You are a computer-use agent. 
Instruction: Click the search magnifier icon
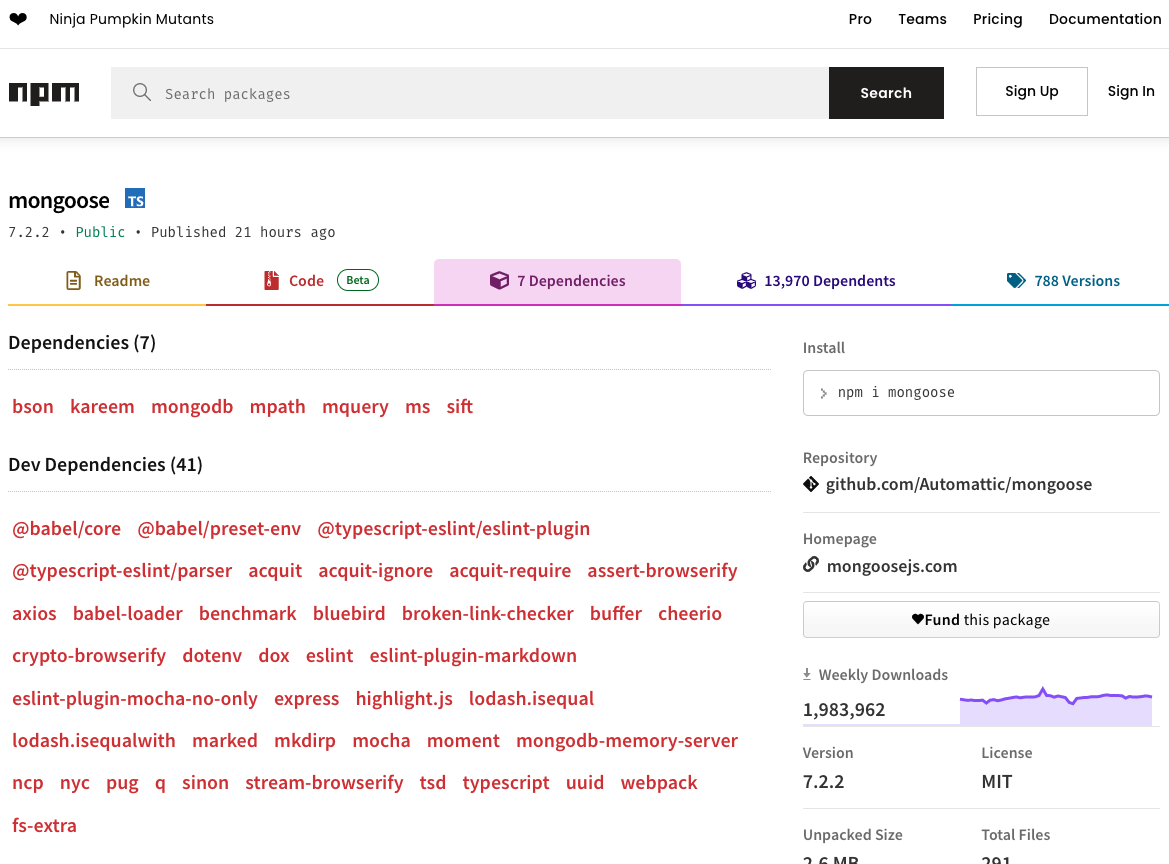pos(142,93)
